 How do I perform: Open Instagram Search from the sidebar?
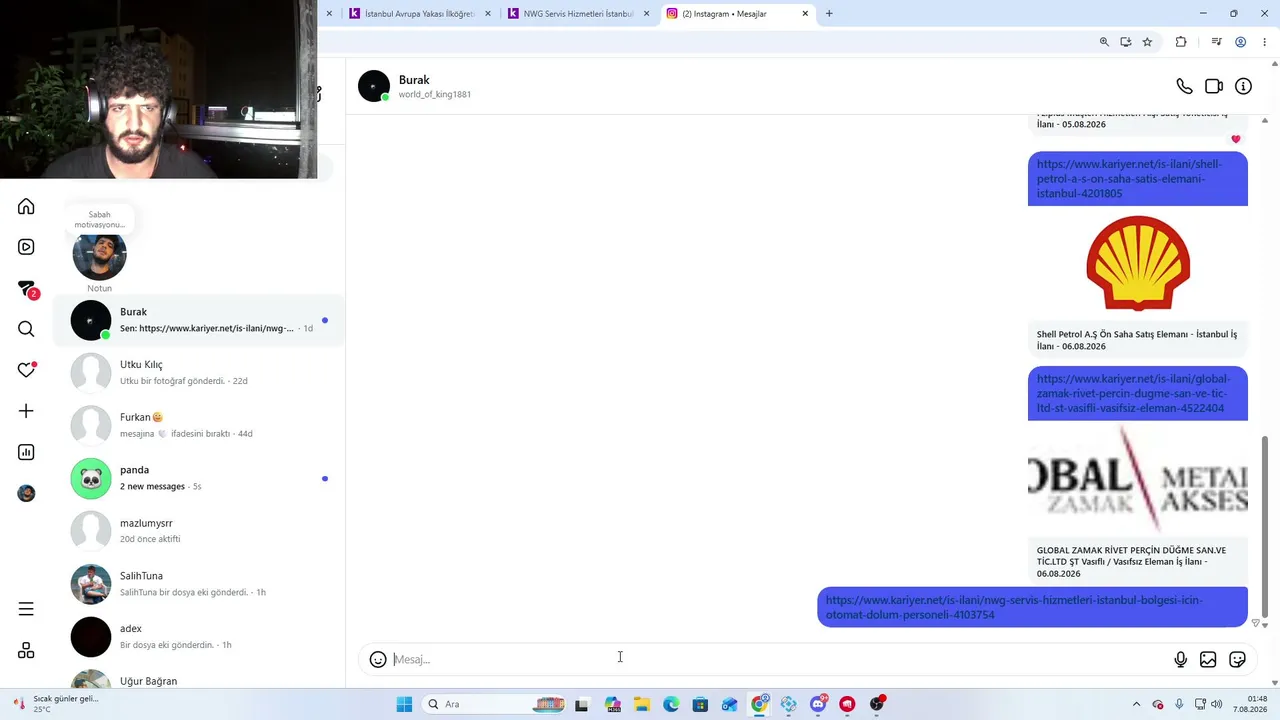coord(26,329)
